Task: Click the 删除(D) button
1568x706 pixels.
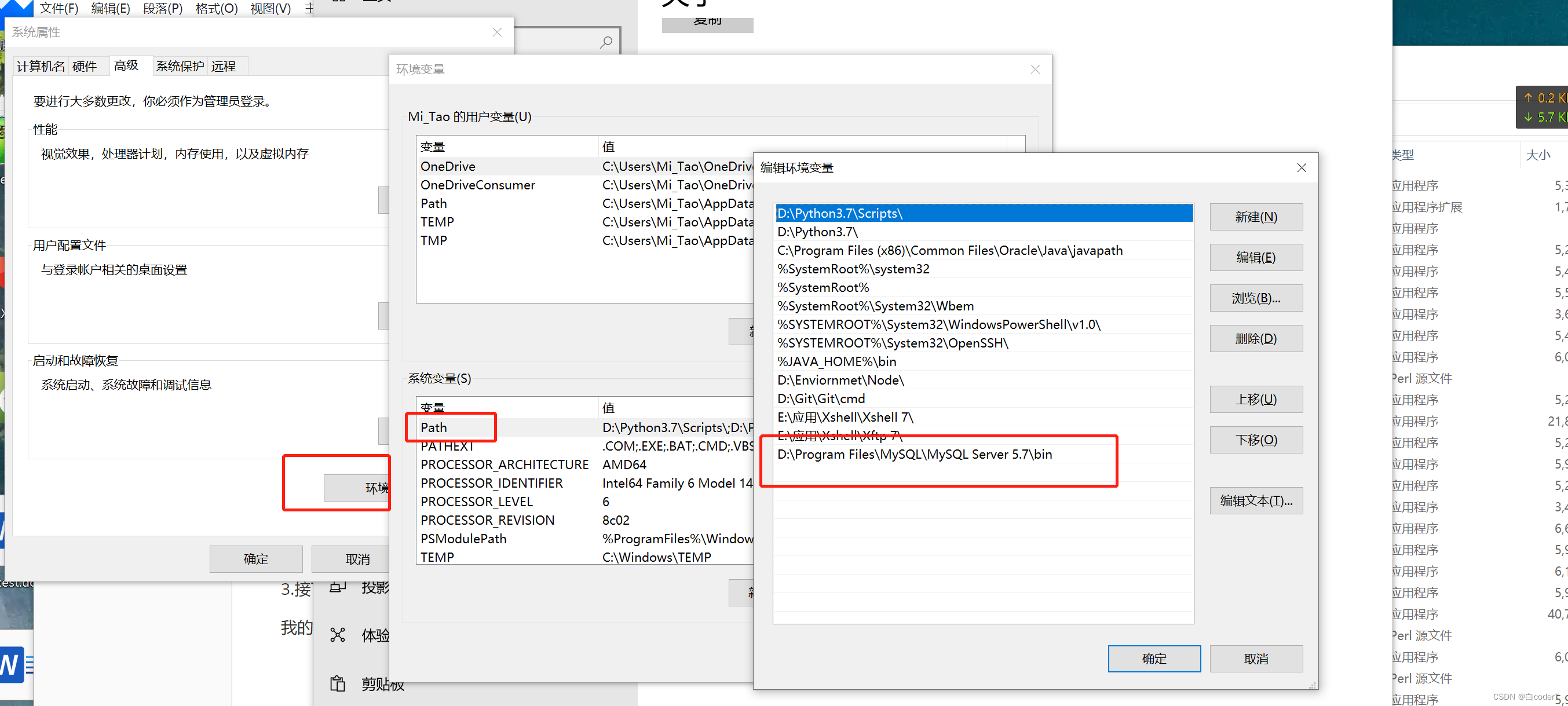Action: (1256, 339)
